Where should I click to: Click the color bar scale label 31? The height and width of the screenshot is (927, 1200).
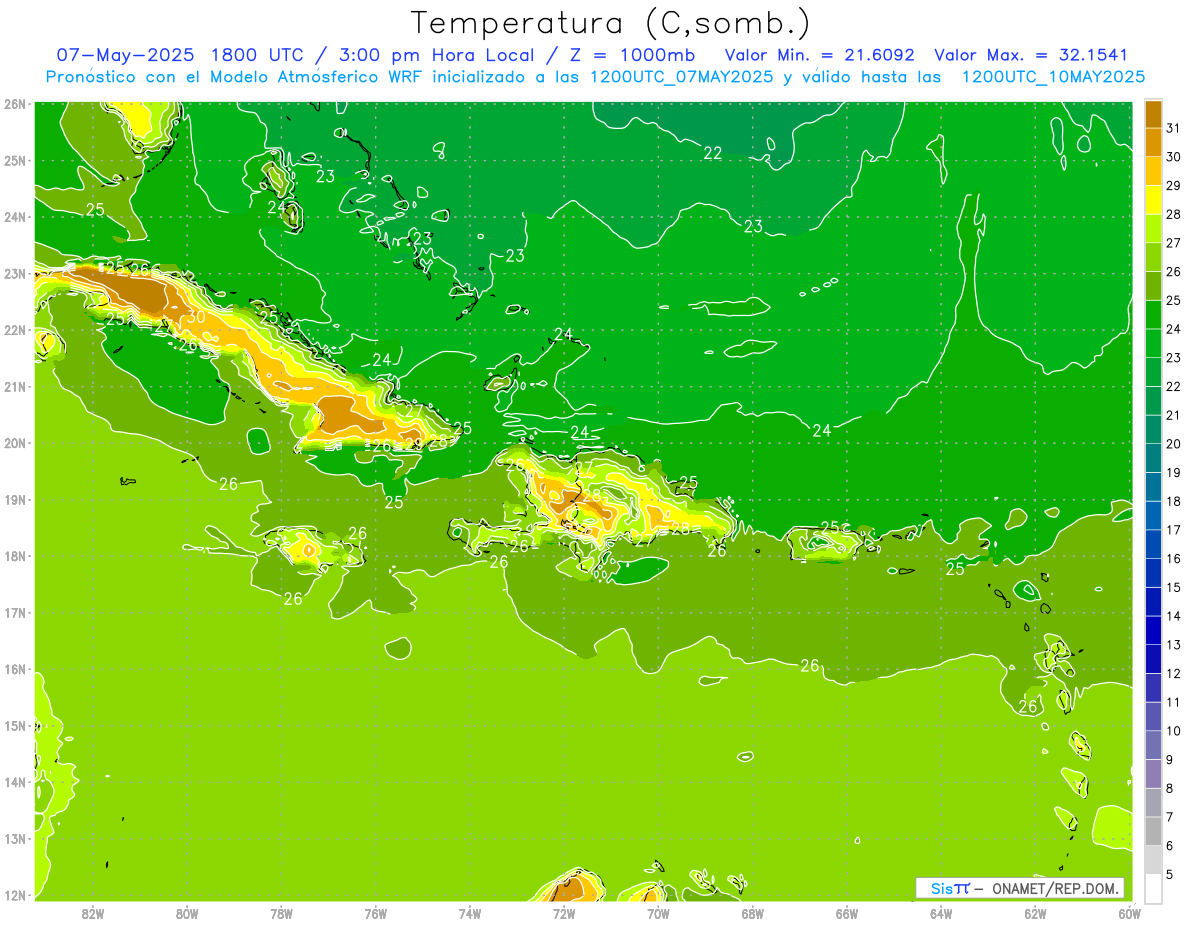tap(1173, 128)
